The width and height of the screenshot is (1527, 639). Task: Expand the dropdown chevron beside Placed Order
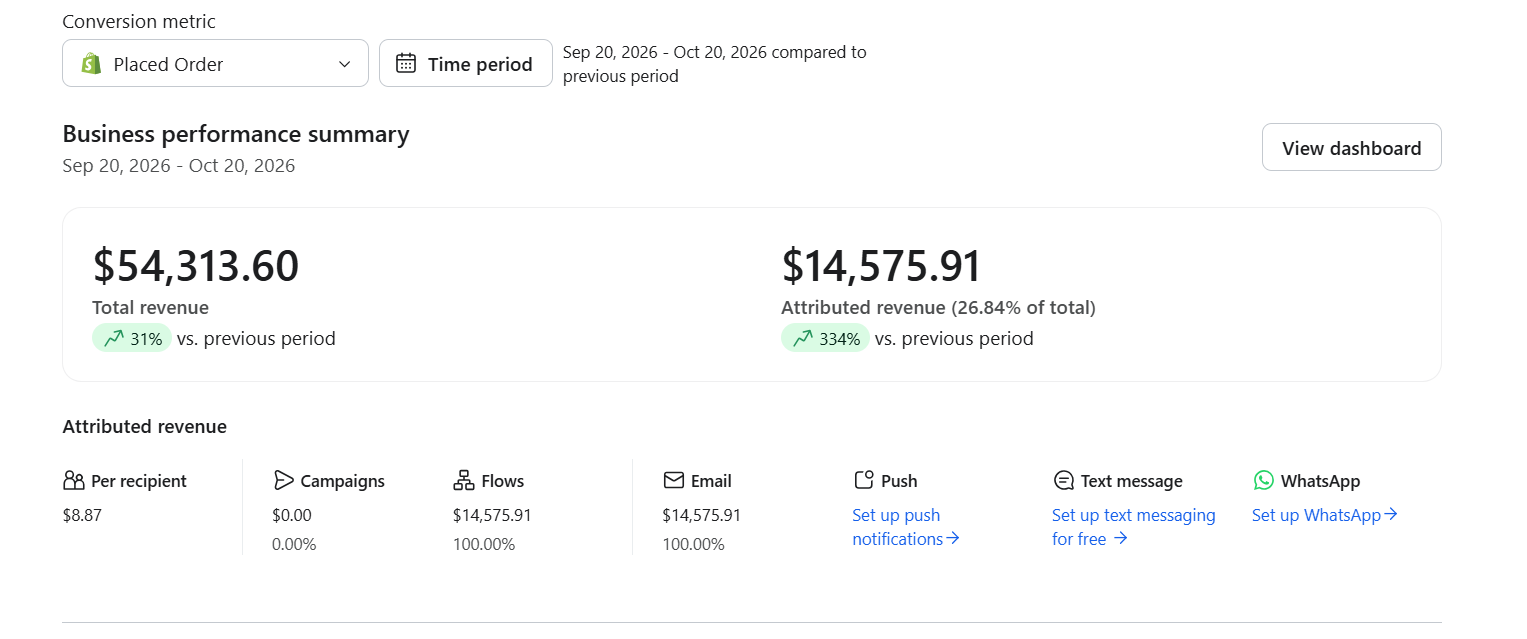click(344, 64)
